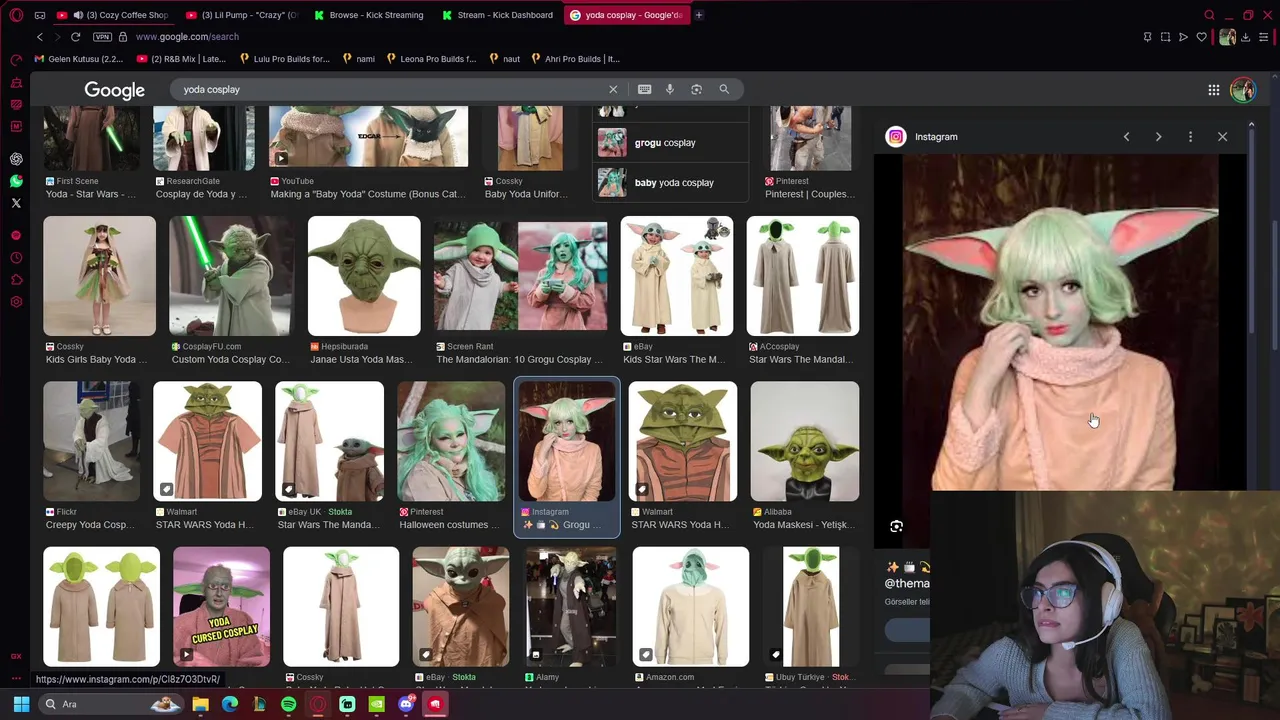This screenshot has height=720, width=1280.
Task: Open Lulu Pro Builds bookmark
Action: (x=285, y=59)
